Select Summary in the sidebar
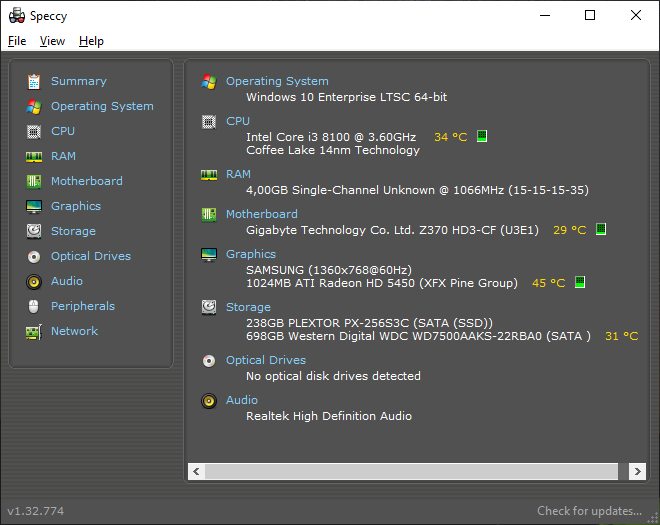Image resolution: width=660 pixels, height=525 pixels. pos(79,81)
